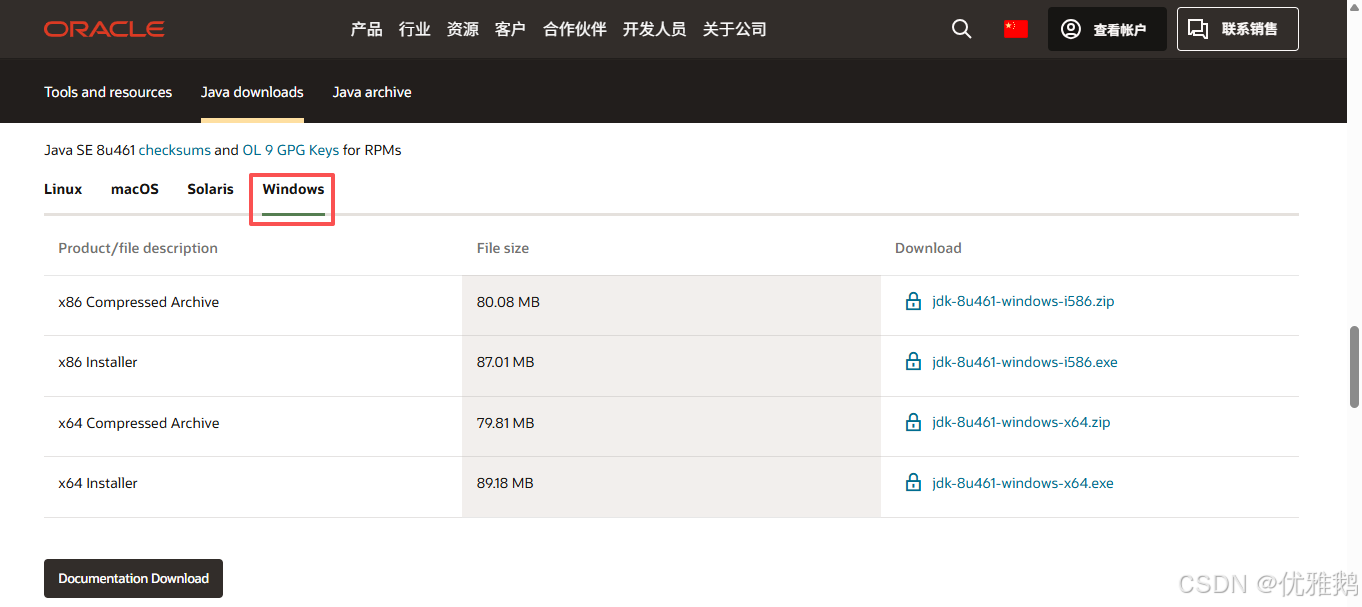
Task: Select the Windows platform tab
Action: pyautogui.click(x=293, y=189)
